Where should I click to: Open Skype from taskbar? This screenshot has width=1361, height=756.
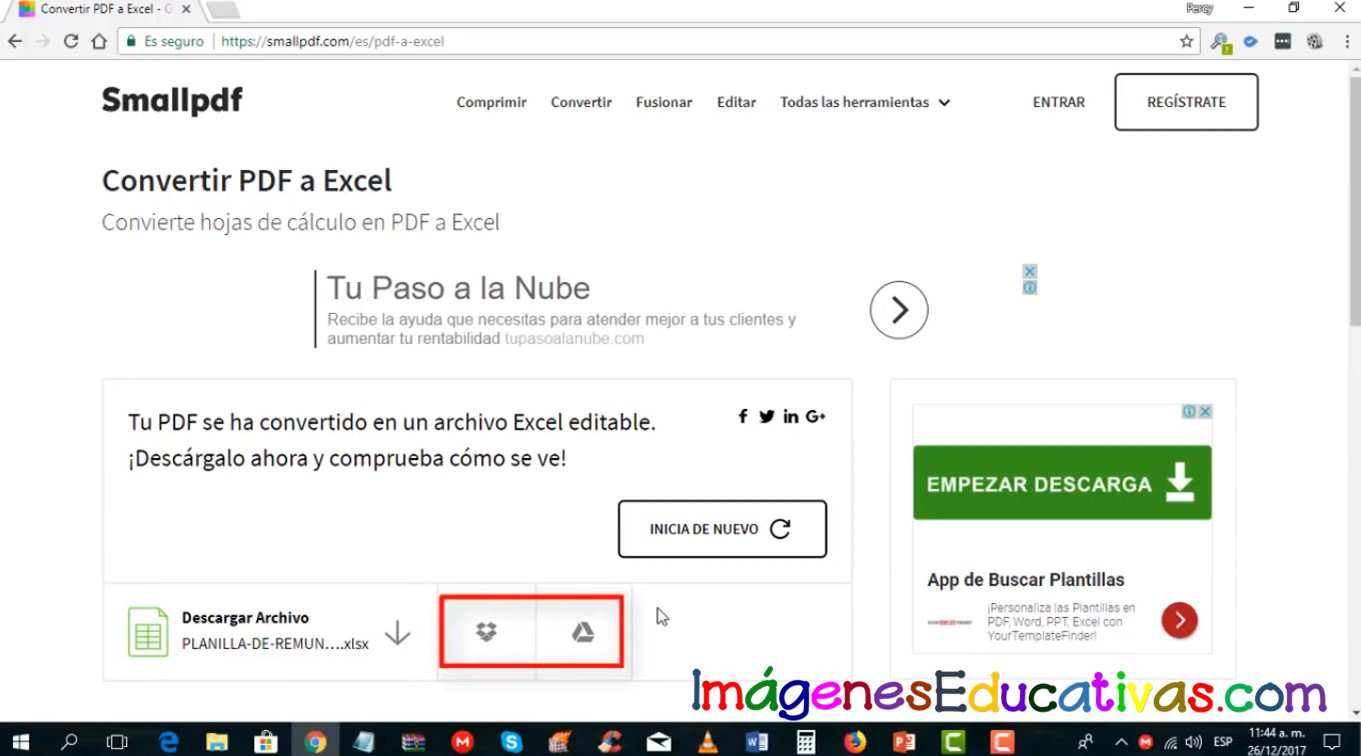(x=511, y=742)
